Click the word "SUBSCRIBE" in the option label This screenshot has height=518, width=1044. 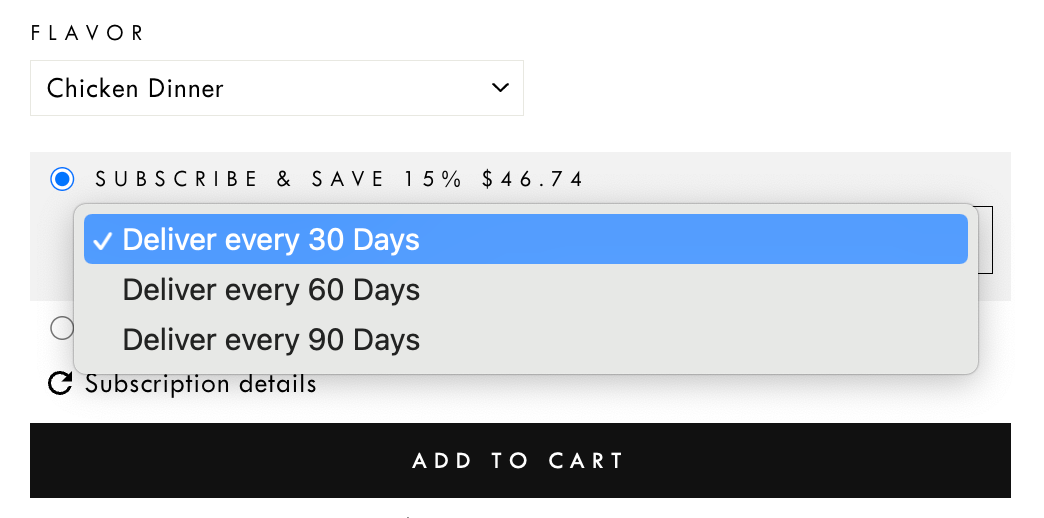(177, 179)
